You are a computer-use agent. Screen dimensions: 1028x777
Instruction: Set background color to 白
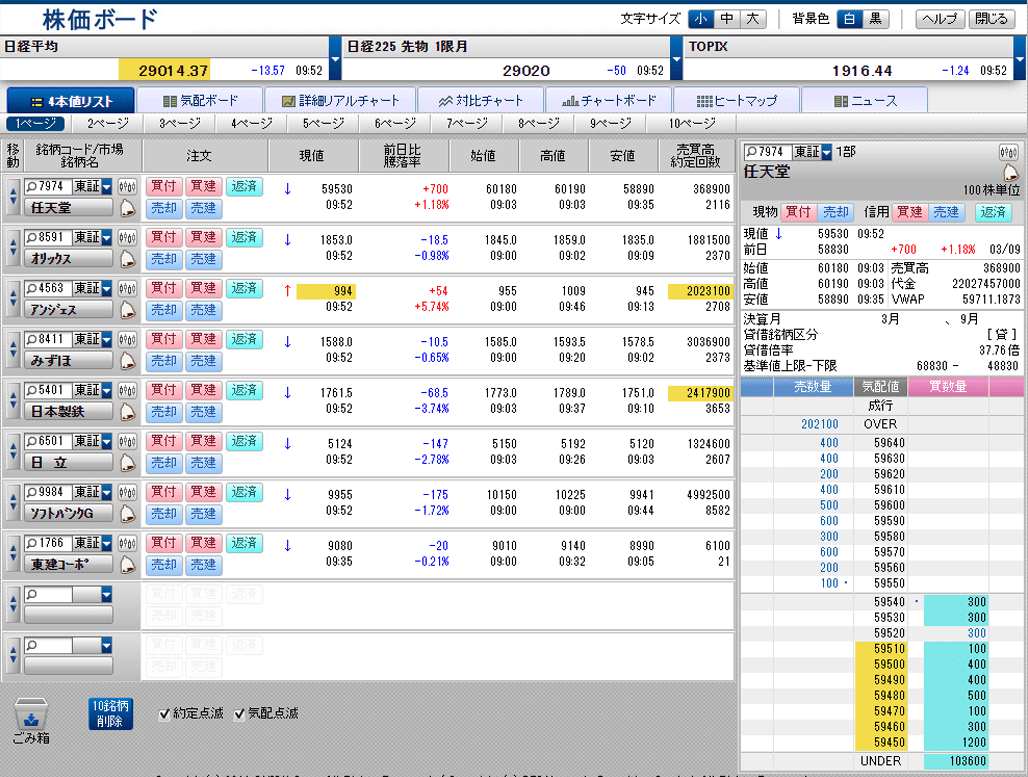pos(850,19)
